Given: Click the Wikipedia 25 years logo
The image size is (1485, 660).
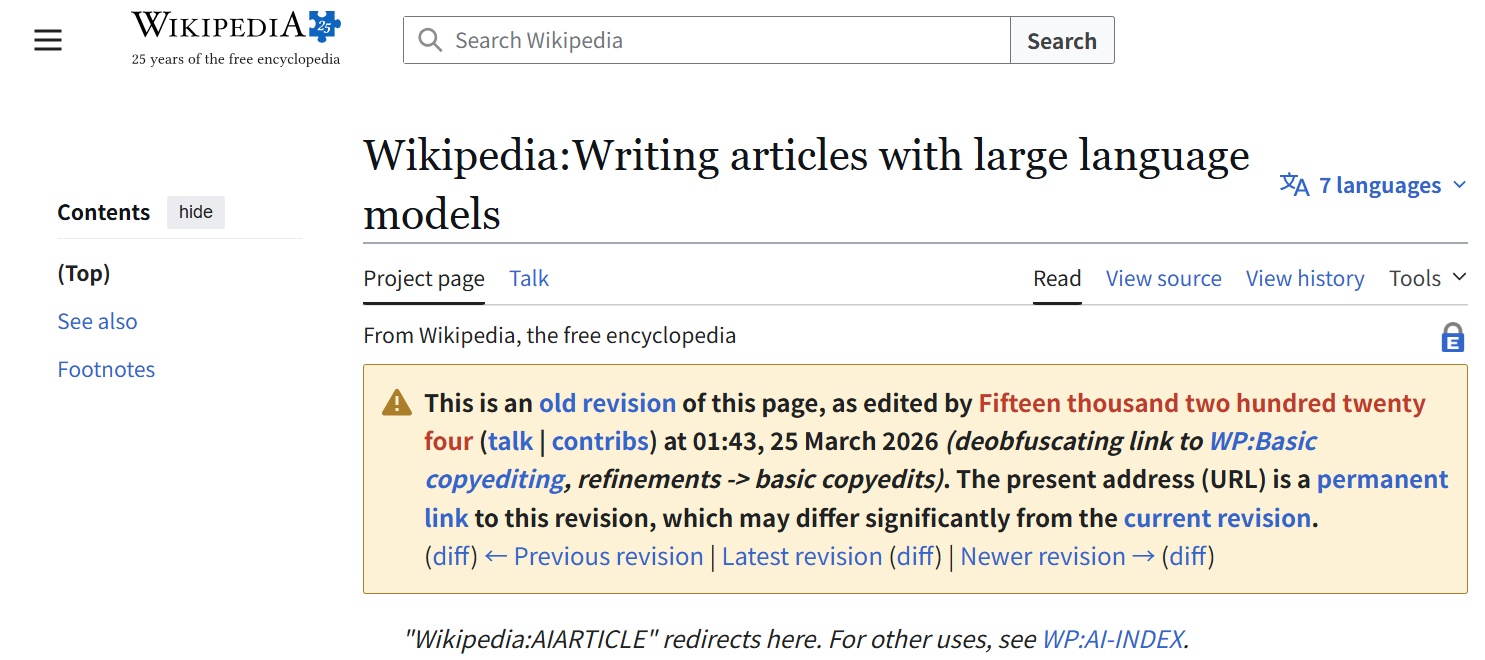Looking at the screenshot, I should [236, 39].
